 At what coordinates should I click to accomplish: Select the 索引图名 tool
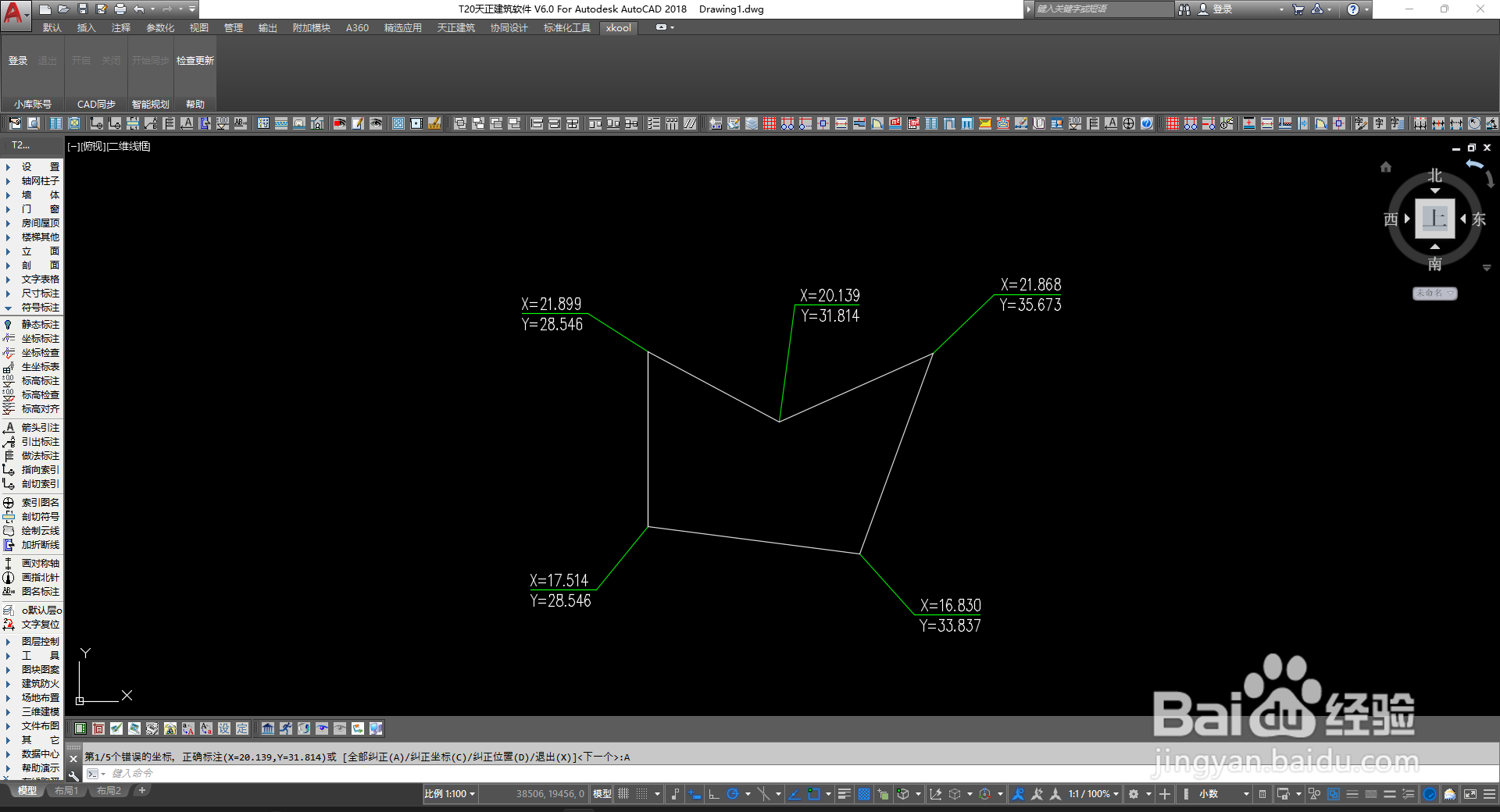point(32,503)
